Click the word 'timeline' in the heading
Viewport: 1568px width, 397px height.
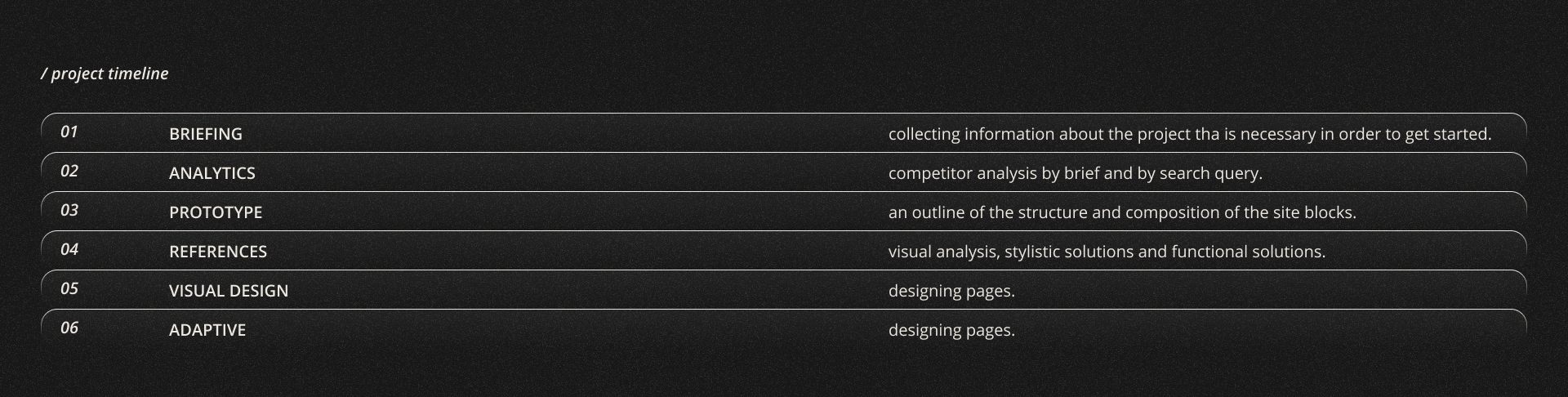(138, 74)
